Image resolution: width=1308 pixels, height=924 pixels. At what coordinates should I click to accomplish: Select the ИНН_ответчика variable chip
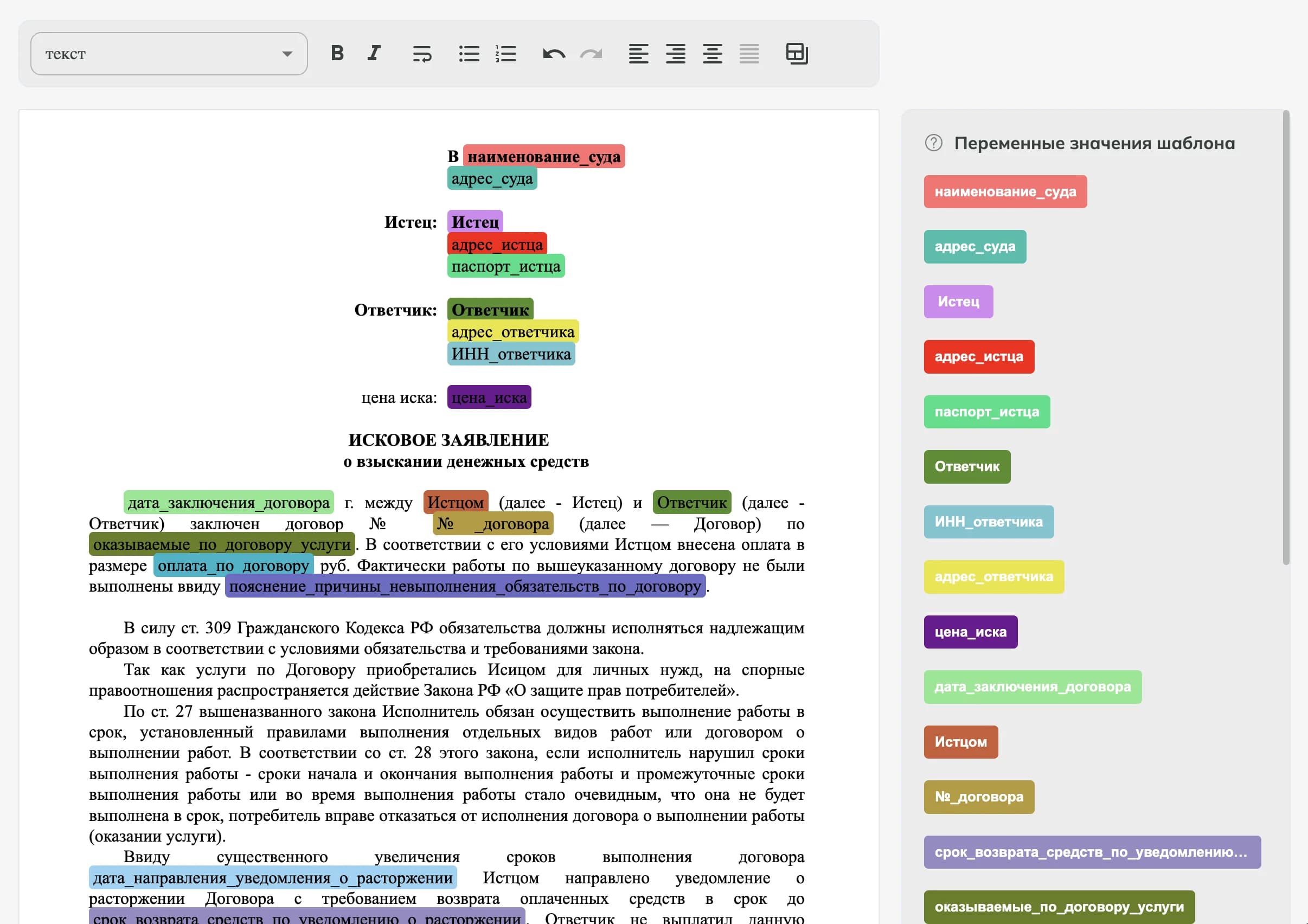989,522
